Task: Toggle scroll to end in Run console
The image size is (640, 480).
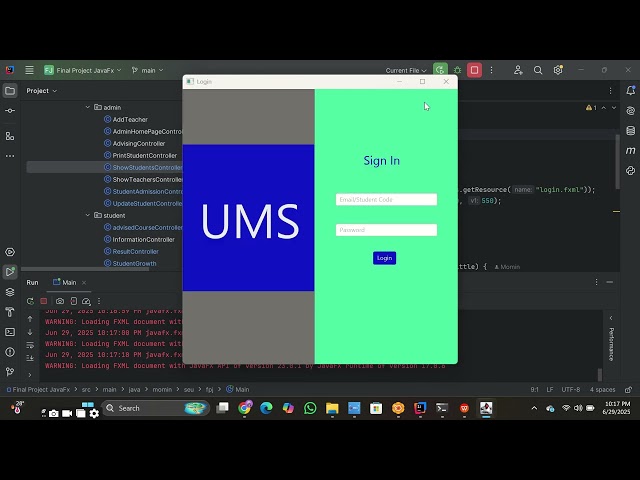Action: pos(30,358)
